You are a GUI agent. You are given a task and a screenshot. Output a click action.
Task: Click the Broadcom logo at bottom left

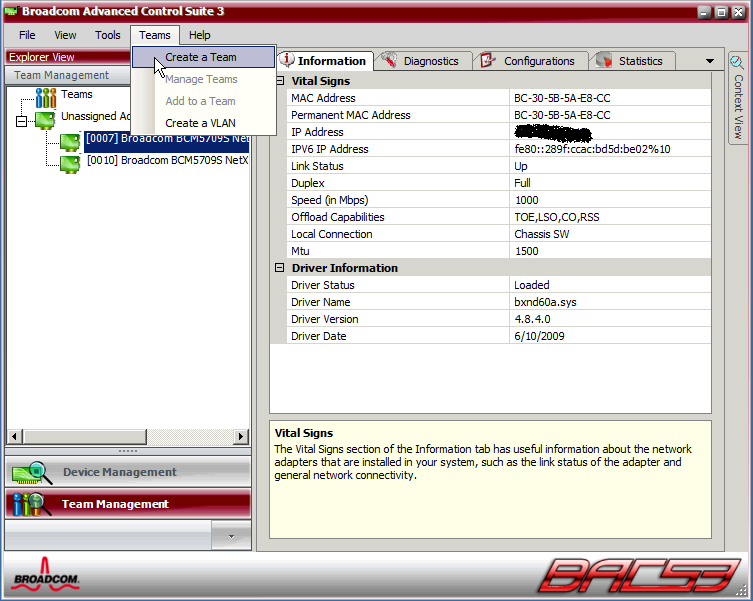(46, 573)
